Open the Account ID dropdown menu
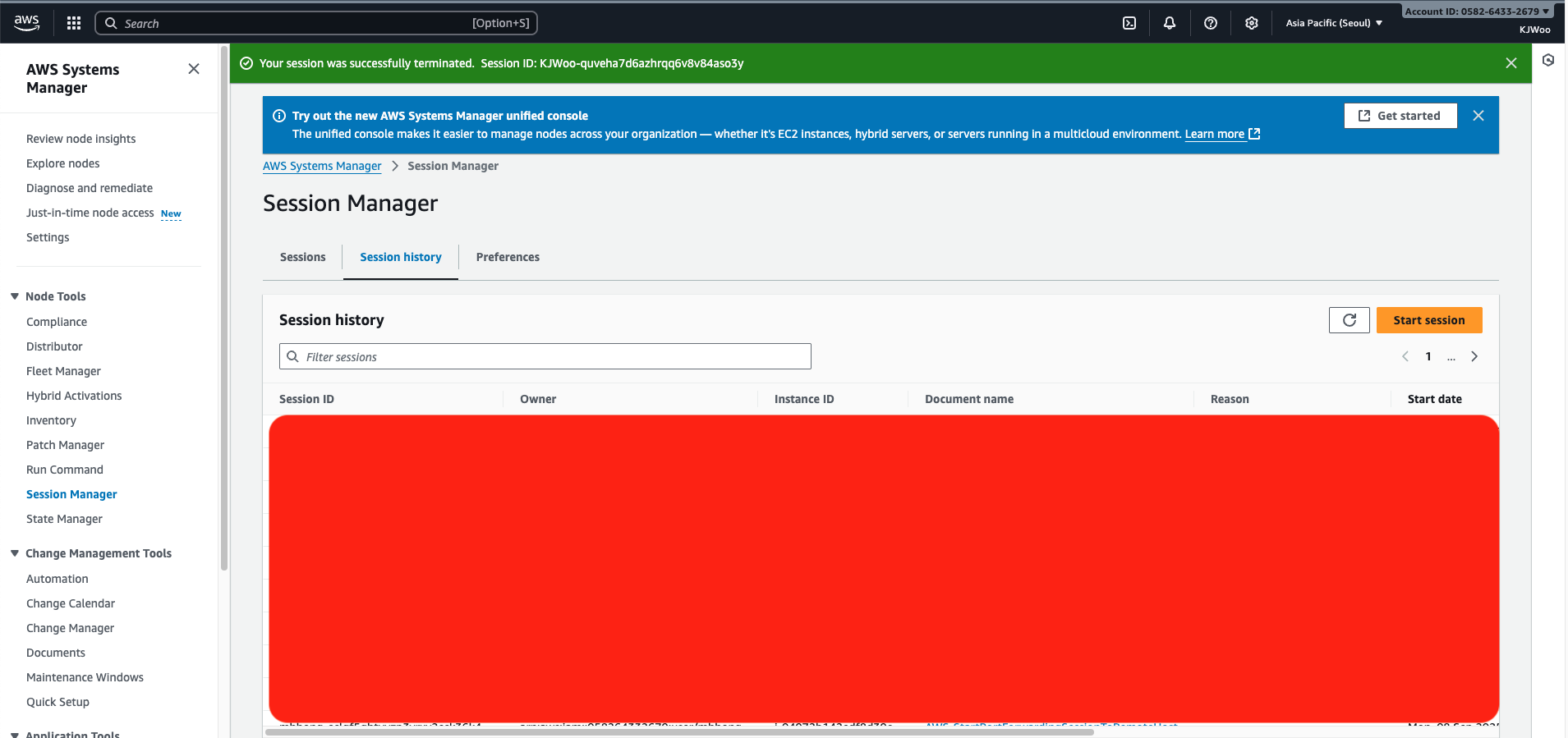 pos(1477,11)
